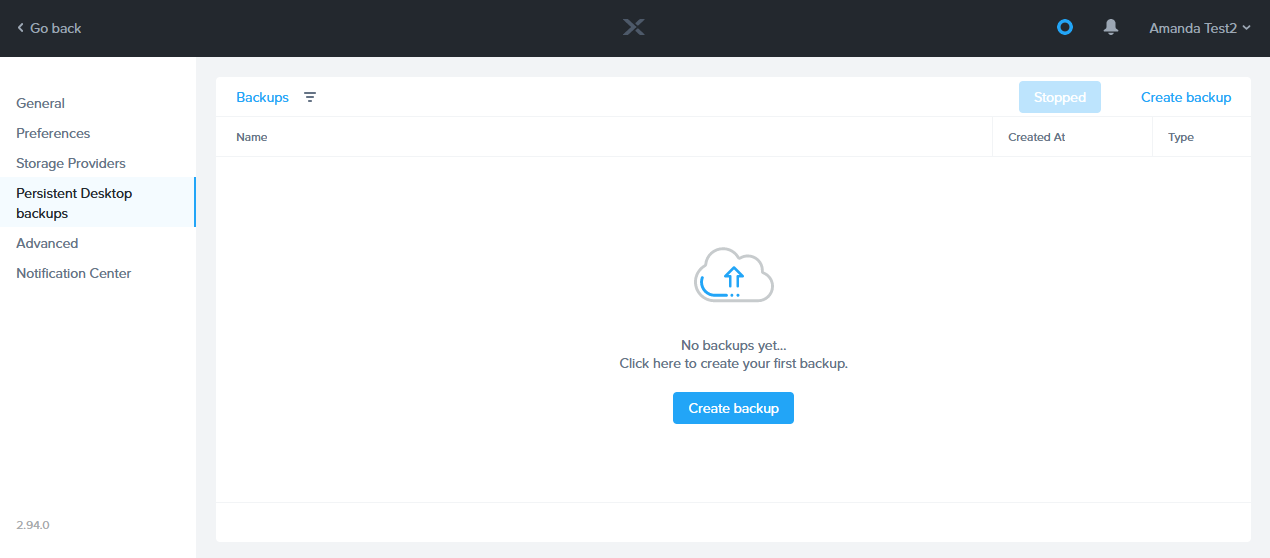The image size is (1270, 558).
Task: Click the Type column header
Action: (1181, 137)
